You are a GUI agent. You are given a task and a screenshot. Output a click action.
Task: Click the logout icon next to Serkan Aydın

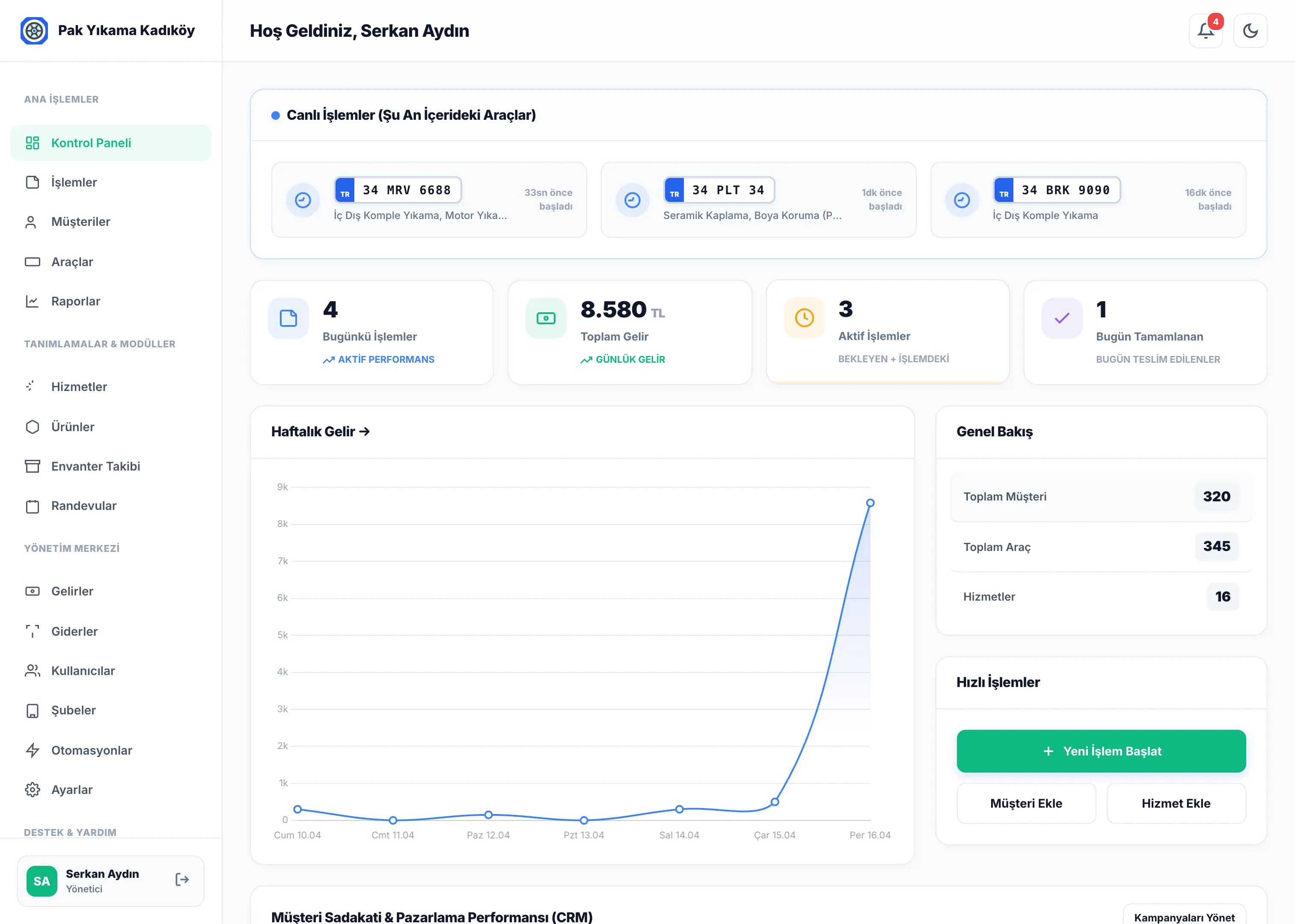181,880
